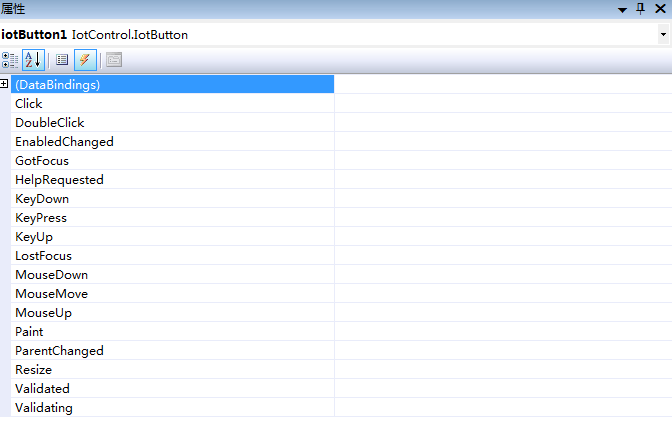Select the DoubleClick event
Image resolution: width=672 pixels, height=423 pixels.
click(x=172, y=123)
